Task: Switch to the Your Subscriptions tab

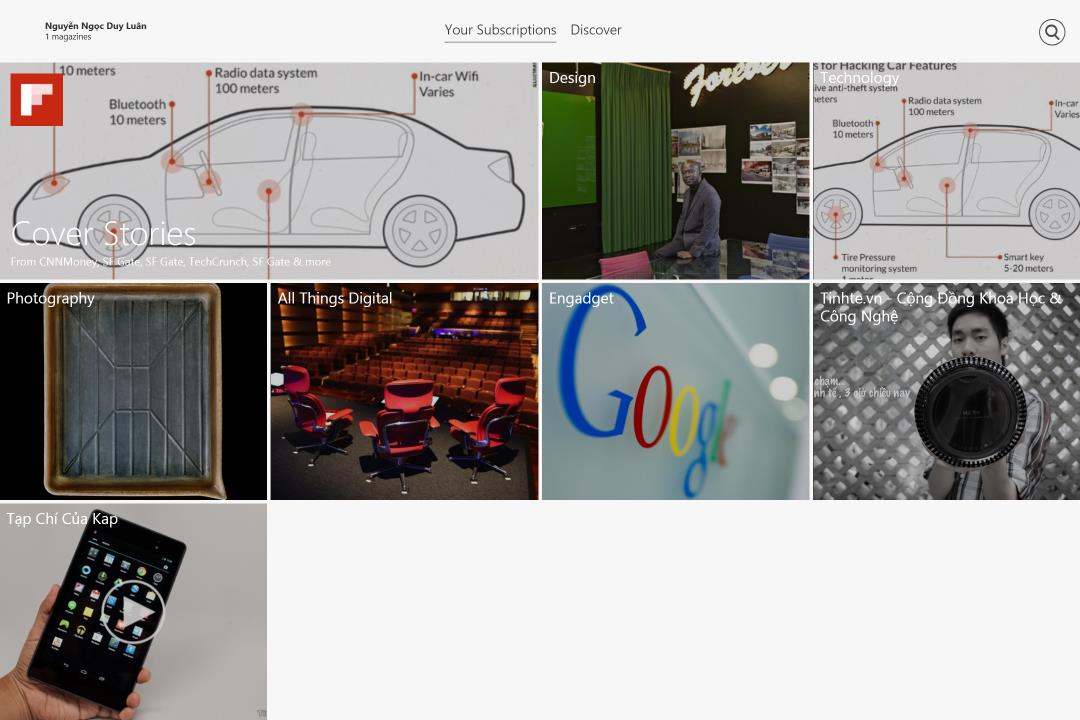Action: click(x=500, y=30)
